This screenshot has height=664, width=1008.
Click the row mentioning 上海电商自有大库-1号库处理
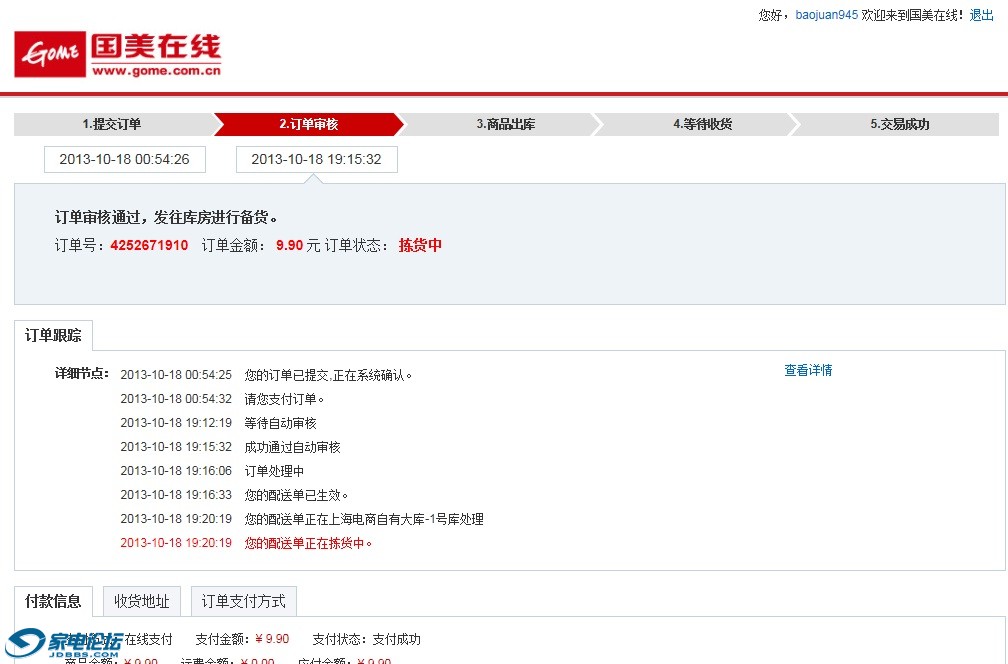point(302,519)
